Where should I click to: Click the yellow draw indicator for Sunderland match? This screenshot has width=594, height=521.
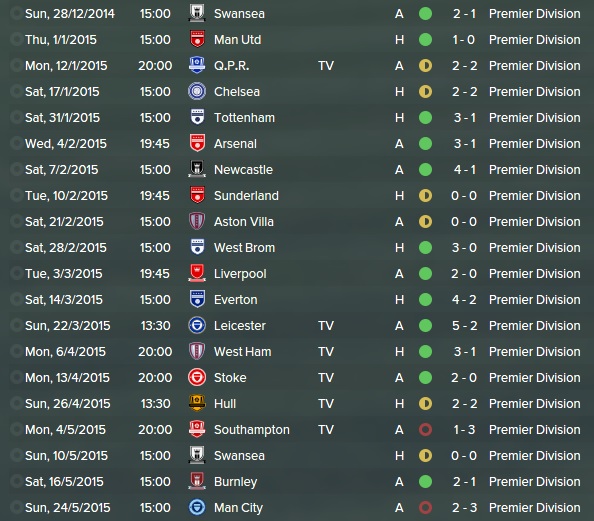pos(425,196)
